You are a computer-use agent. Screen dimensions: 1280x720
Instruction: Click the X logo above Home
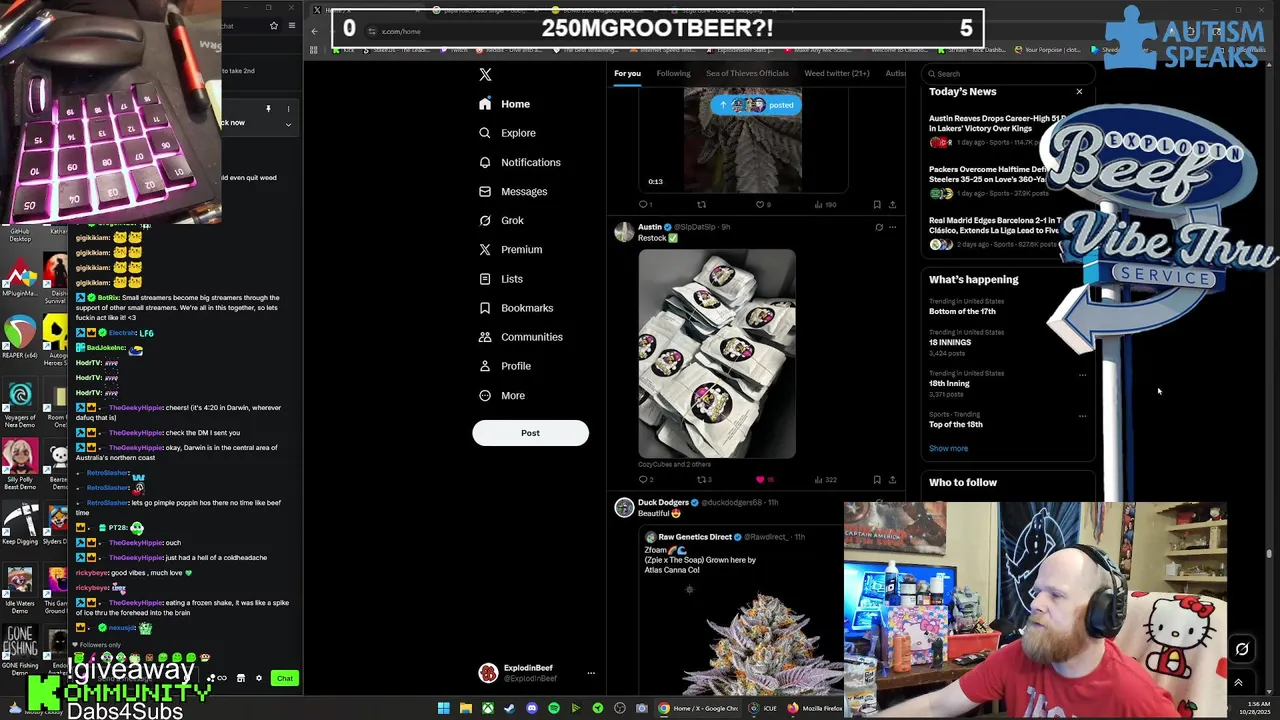pos(485,74)
